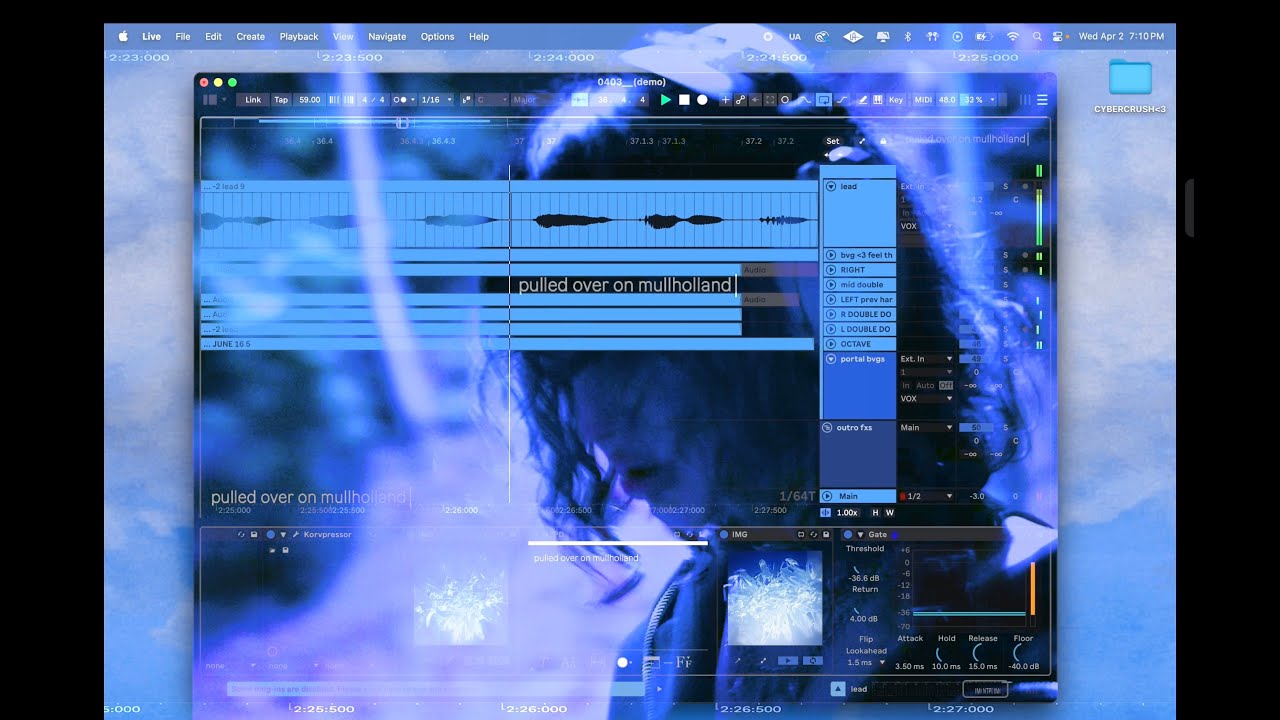Stop playback with the square Stop button
The image size is (1280, 720).
pyautogui.click(x=684, y=100)
